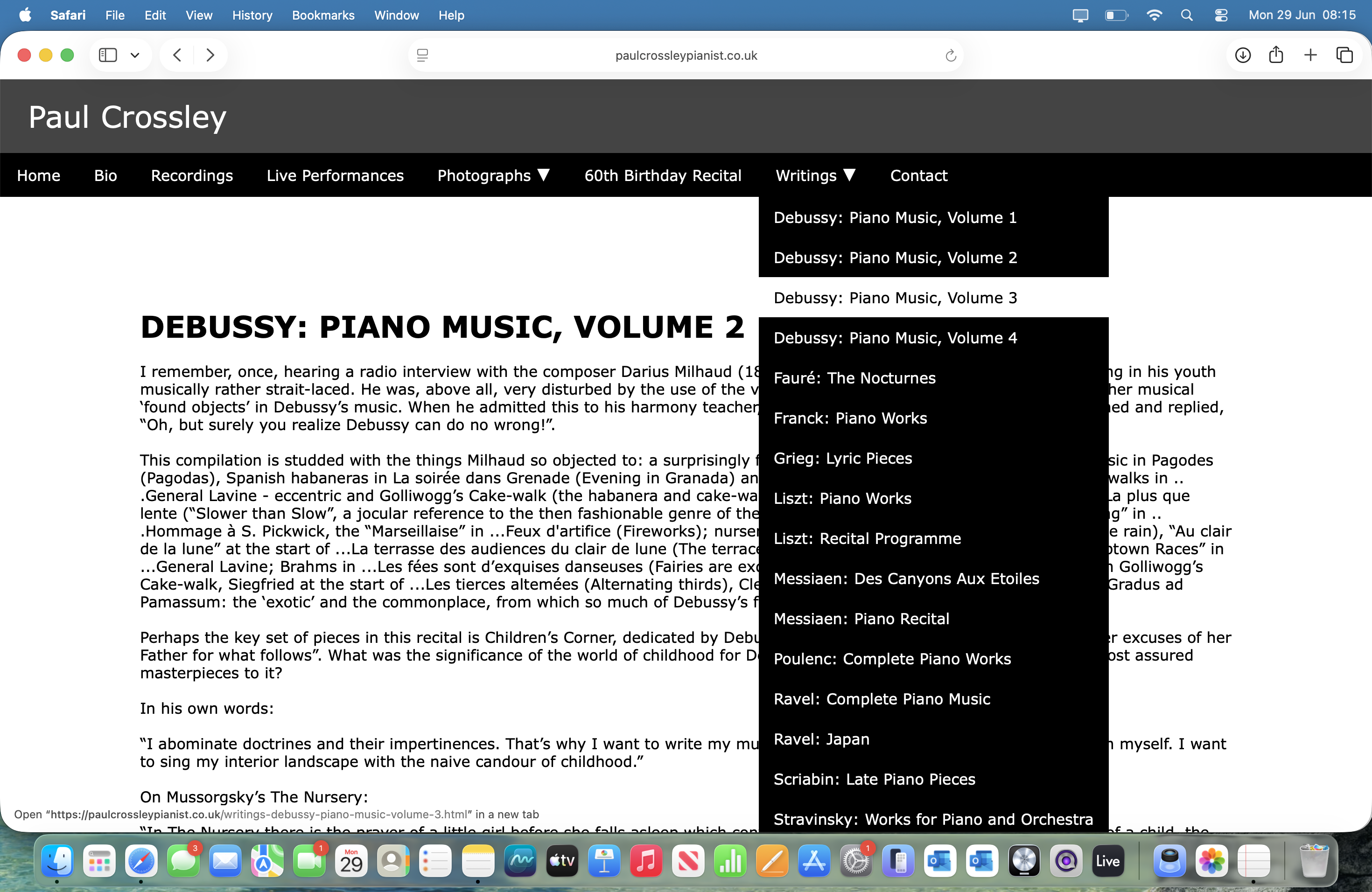This screenshot has height=892, width=1372.
Task: Open the Recordings page
Action: pyautogui.click(x=192, y=175)
